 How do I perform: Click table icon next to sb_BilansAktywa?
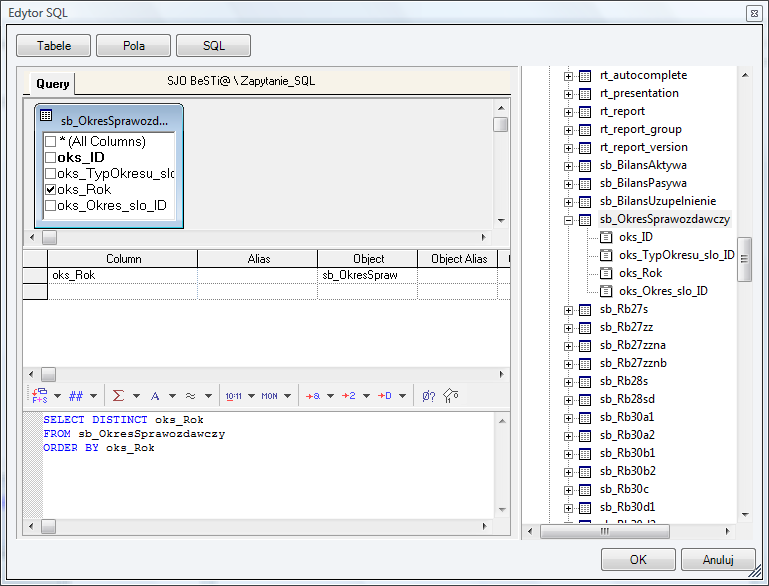point(585,166)
